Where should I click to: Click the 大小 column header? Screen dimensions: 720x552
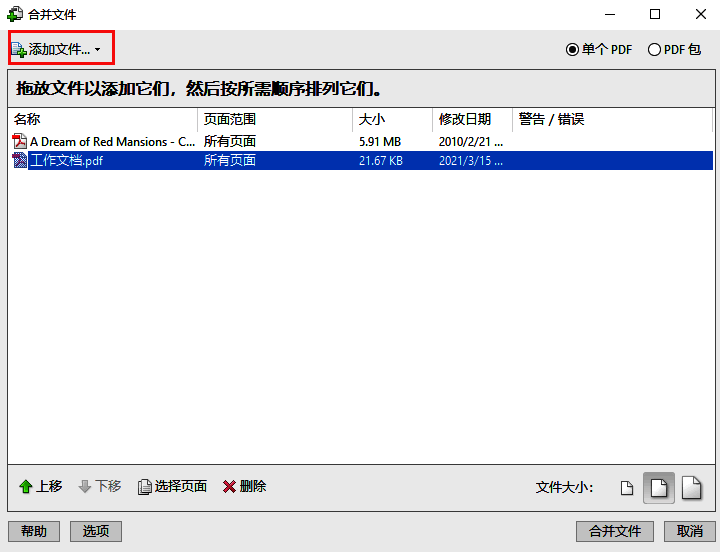tap(393, 119)
